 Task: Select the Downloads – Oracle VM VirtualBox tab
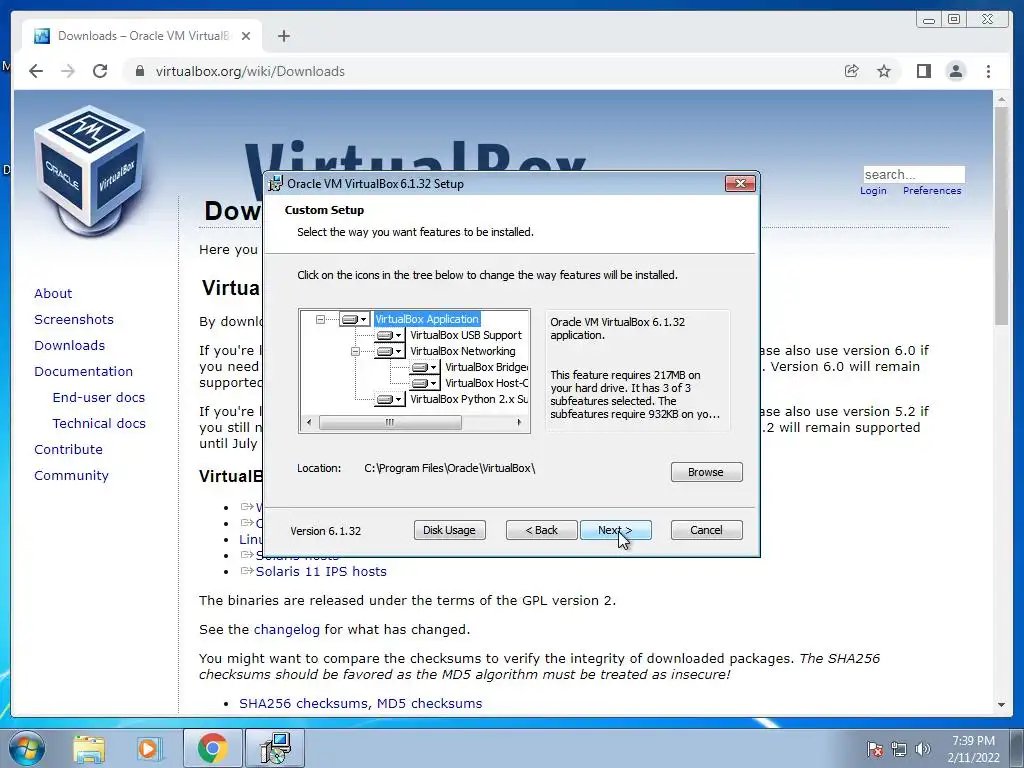[x=142, y=36]
